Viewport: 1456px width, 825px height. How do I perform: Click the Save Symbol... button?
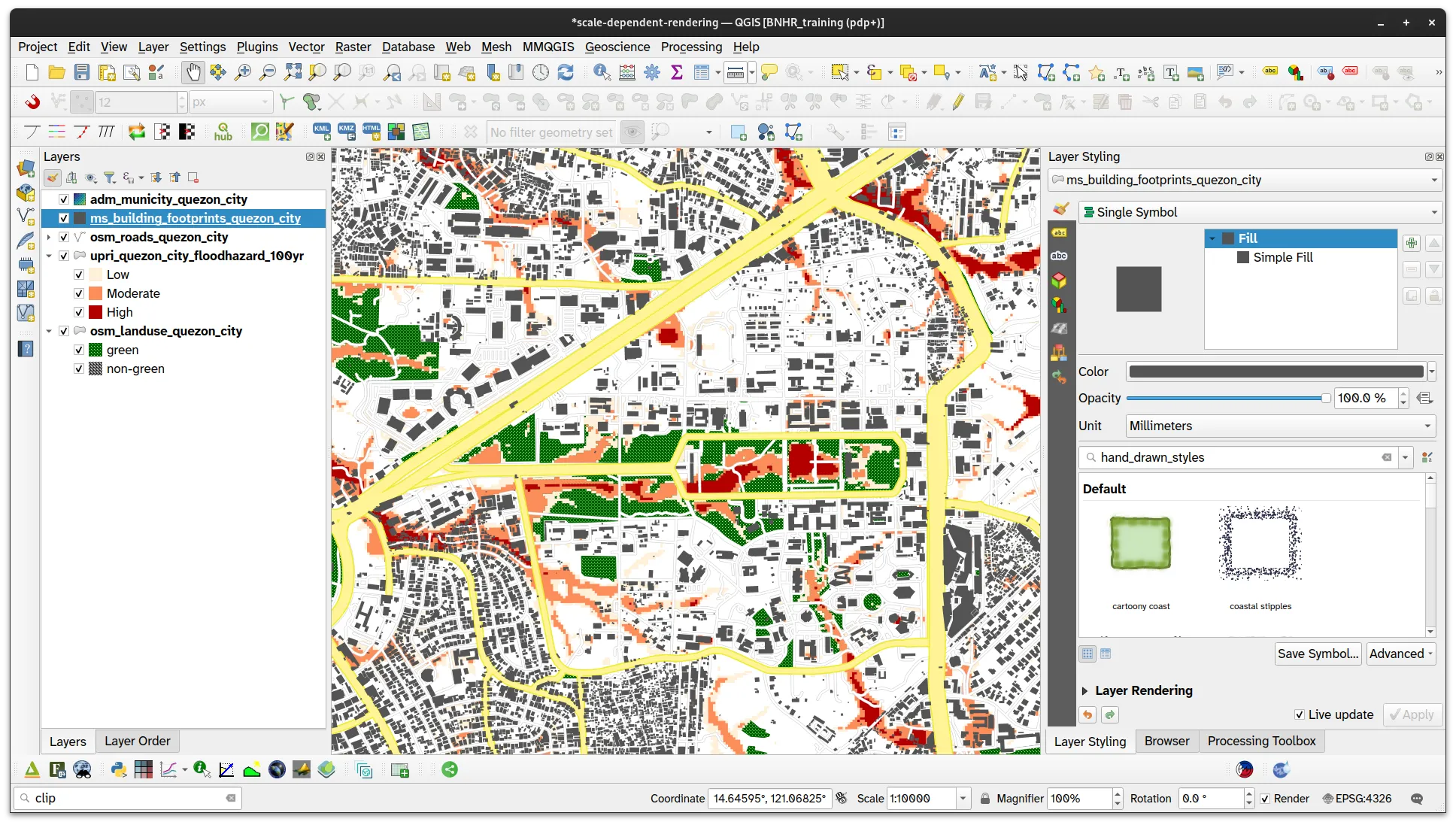click(1318, 654)
